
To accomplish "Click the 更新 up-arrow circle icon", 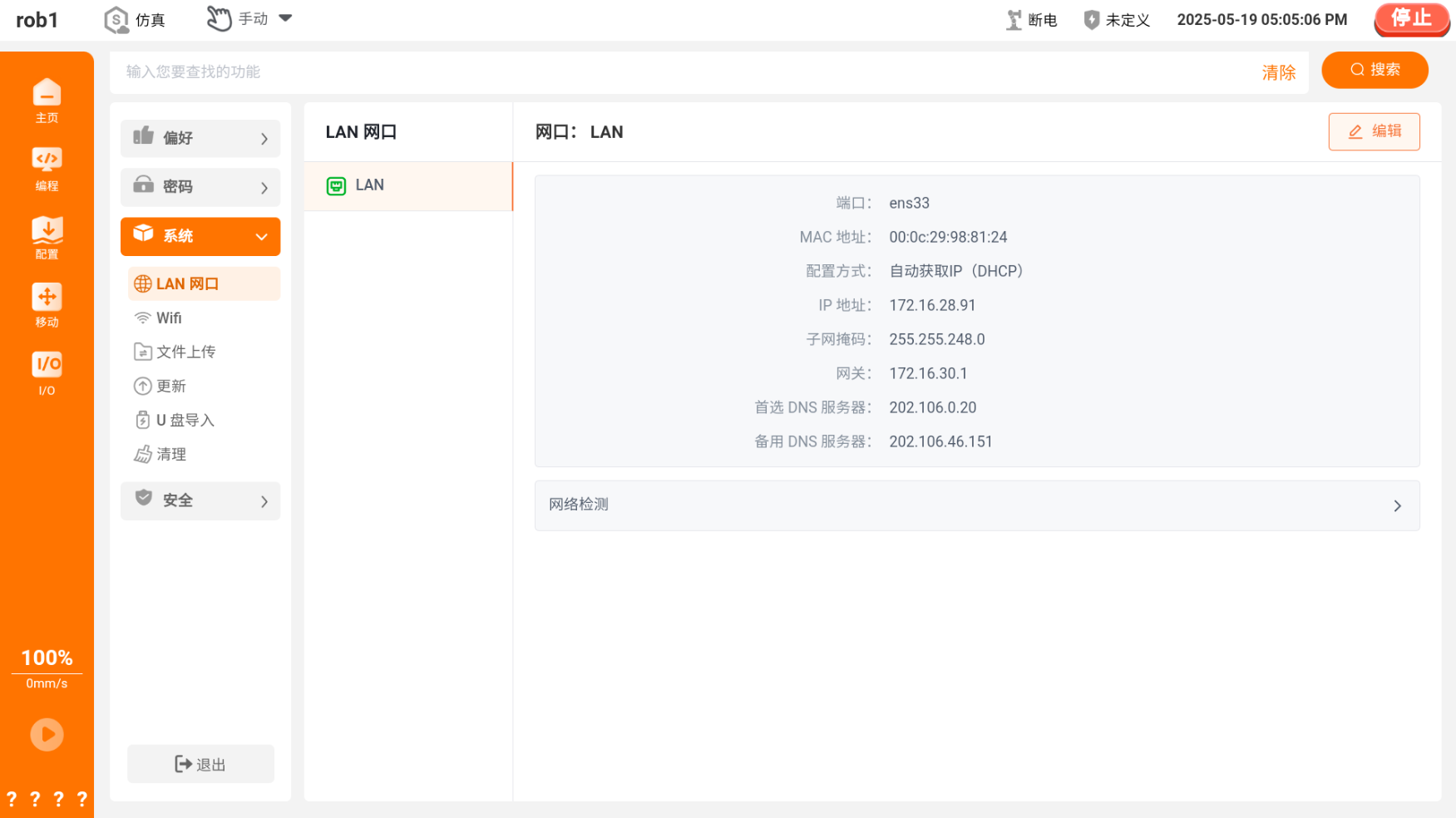I will (143, 386).
